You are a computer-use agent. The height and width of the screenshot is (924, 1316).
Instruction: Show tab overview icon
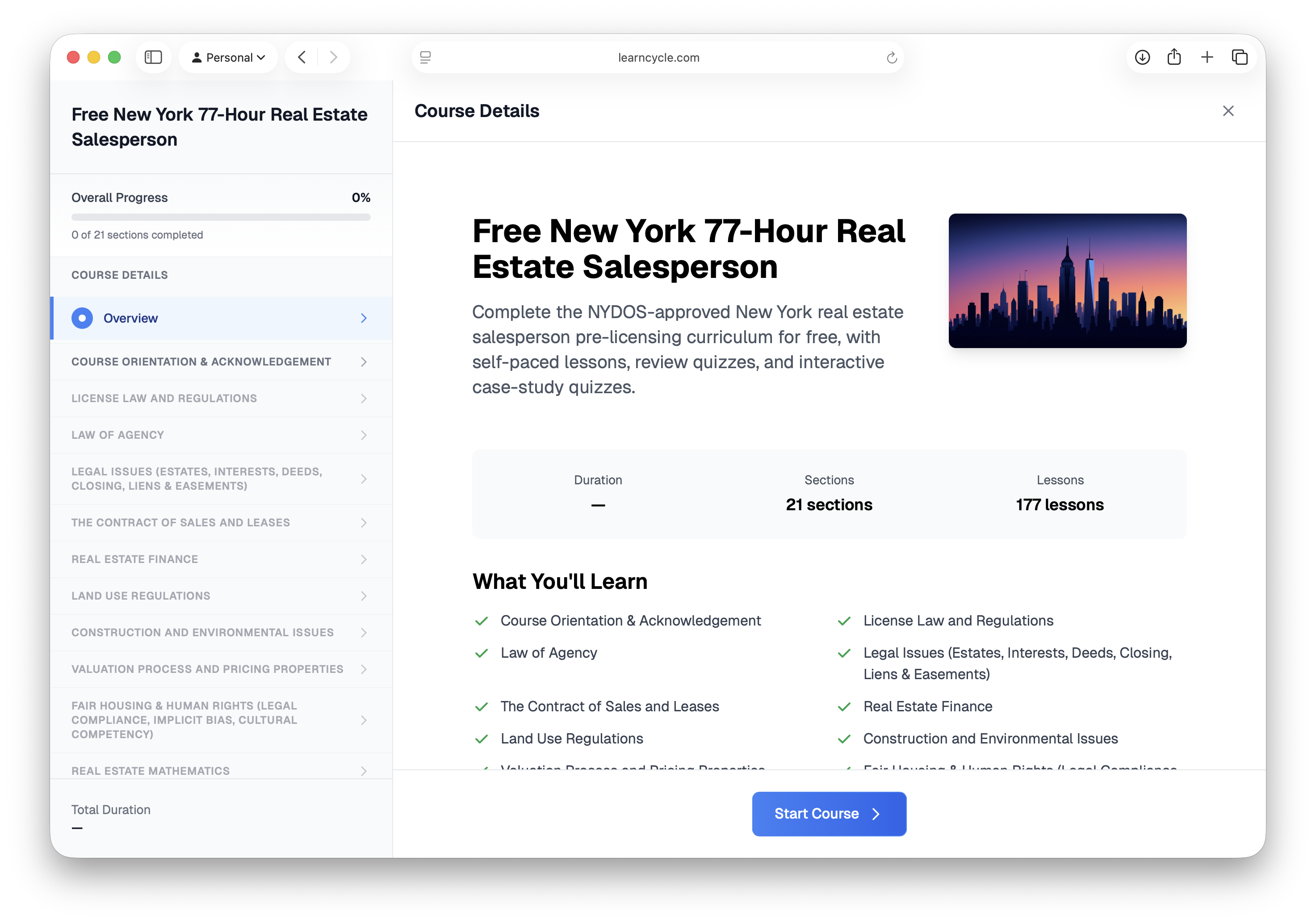[1239, 57]
